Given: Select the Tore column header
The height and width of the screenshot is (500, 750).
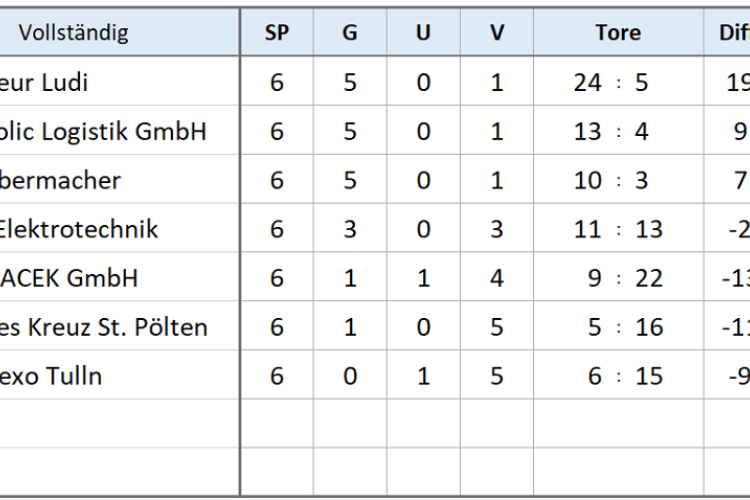Looking at the screenshot, I should (618, 32).
